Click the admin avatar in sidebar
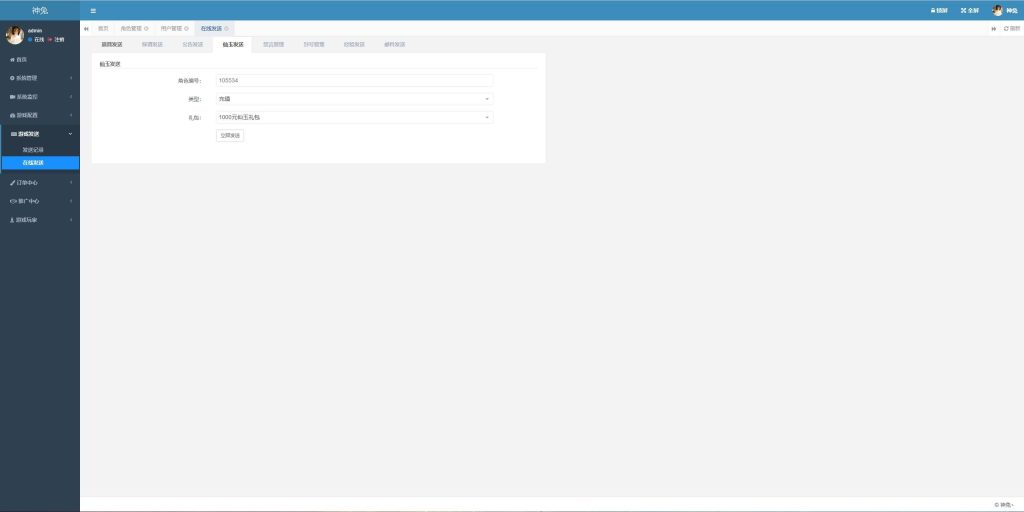Viewport: 1024px width, 512px height. pos(14,35)
